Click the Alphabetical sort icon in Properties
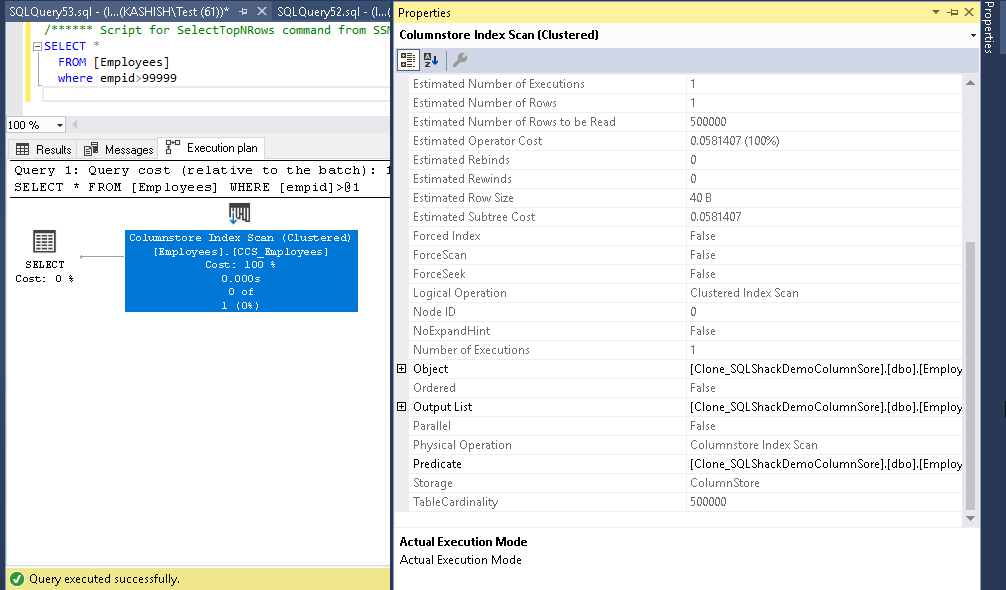Screen dimensions: 1006x590 pyautogui.click(x=431, y=60)
